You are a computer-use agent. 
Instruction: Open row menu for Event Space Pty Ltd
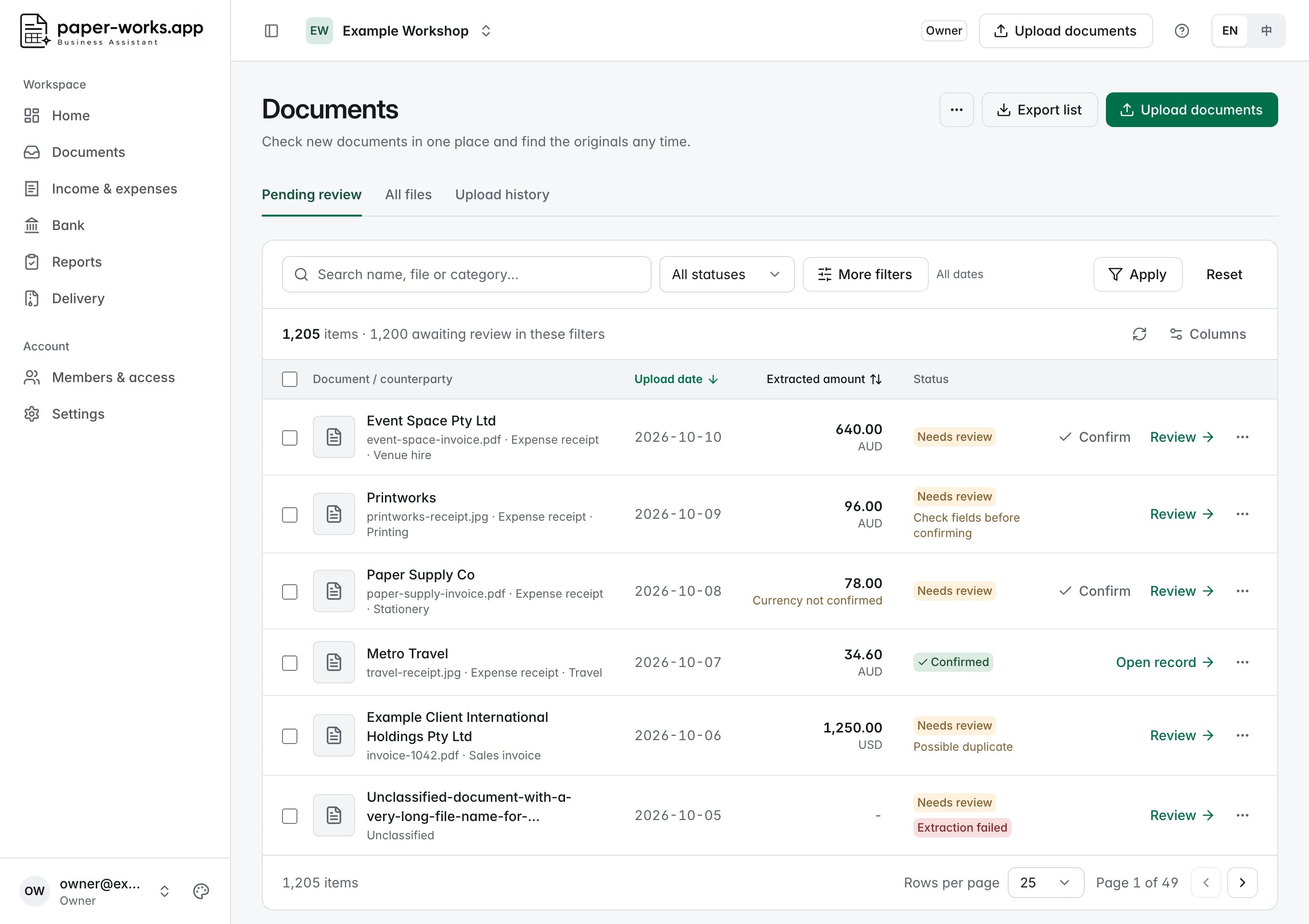(1242, 437)
